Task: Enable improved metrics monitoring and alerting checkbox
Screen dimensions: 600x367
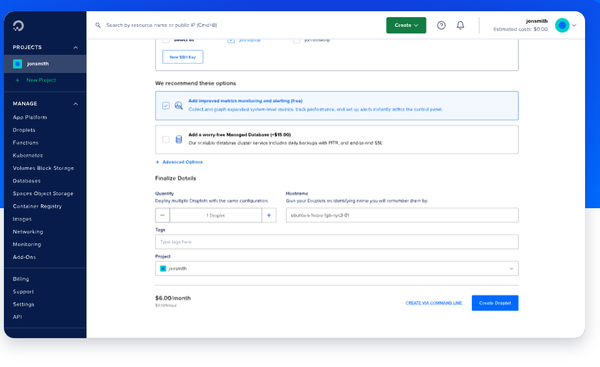Action: [166, 106]
